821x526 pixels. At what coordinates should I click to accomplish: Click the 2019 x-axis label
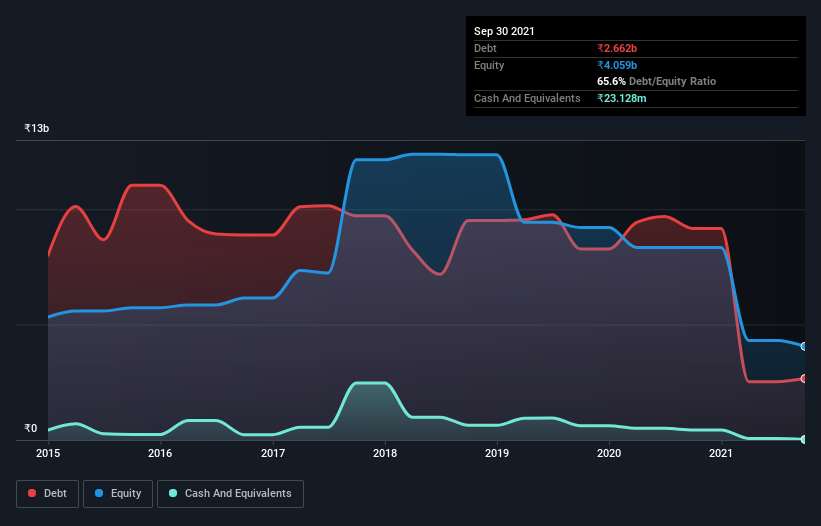[497, 453]
